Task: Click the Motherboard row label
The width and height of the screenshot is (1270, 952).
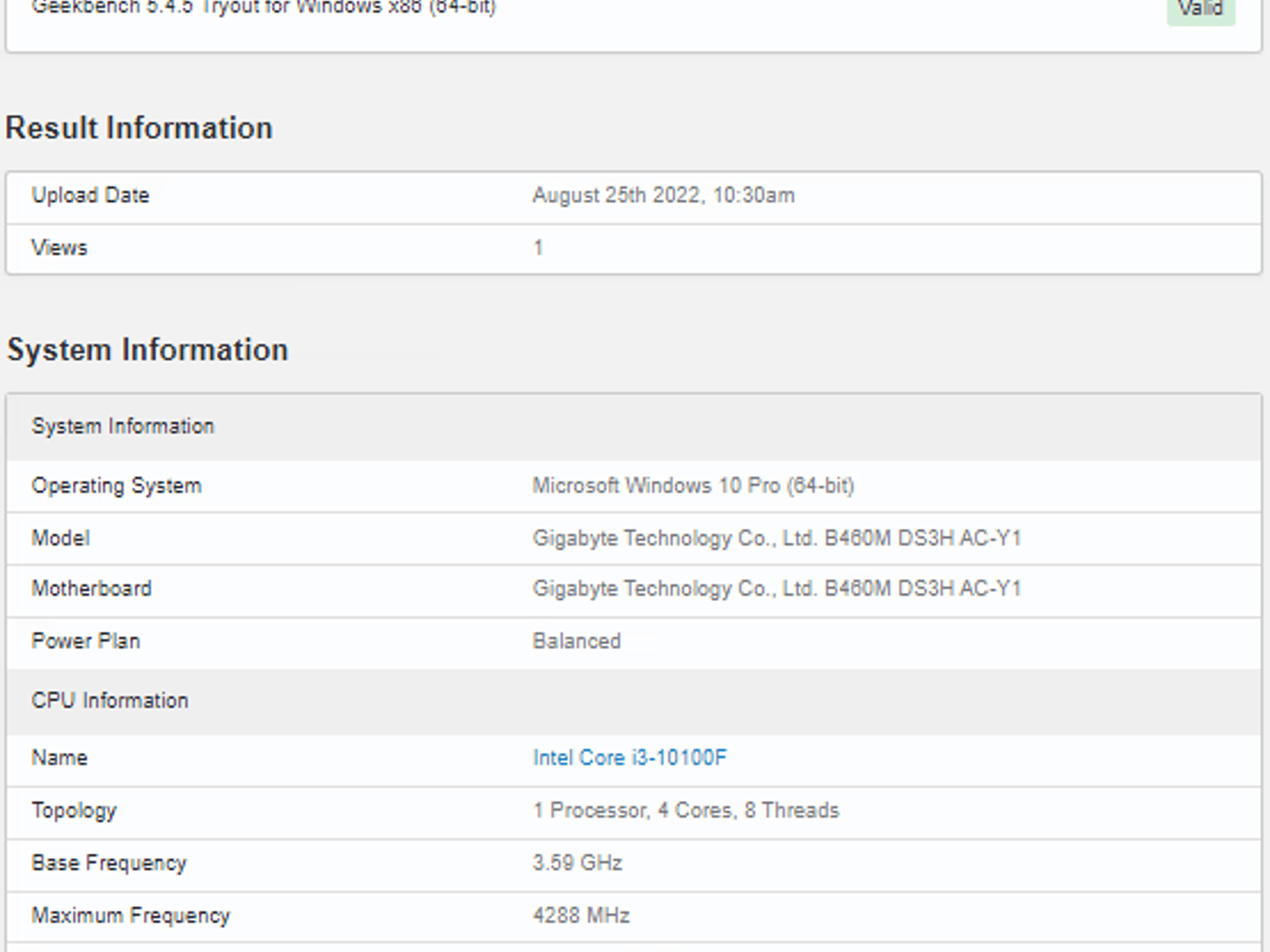Action: (92, 588)
